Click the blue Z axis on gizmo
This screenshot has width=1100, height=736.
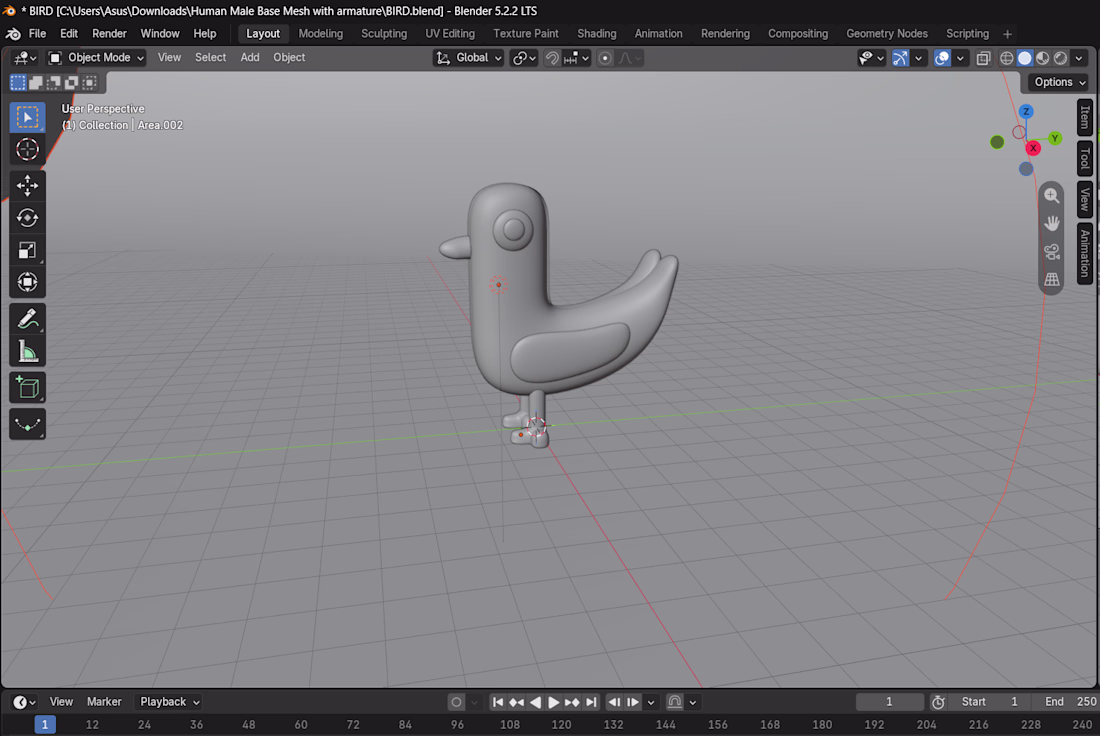point(1026,112)
